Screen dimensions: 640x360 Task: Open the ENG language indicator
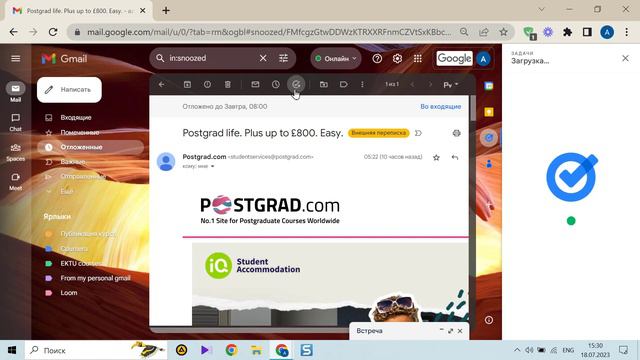coord(568,350)
